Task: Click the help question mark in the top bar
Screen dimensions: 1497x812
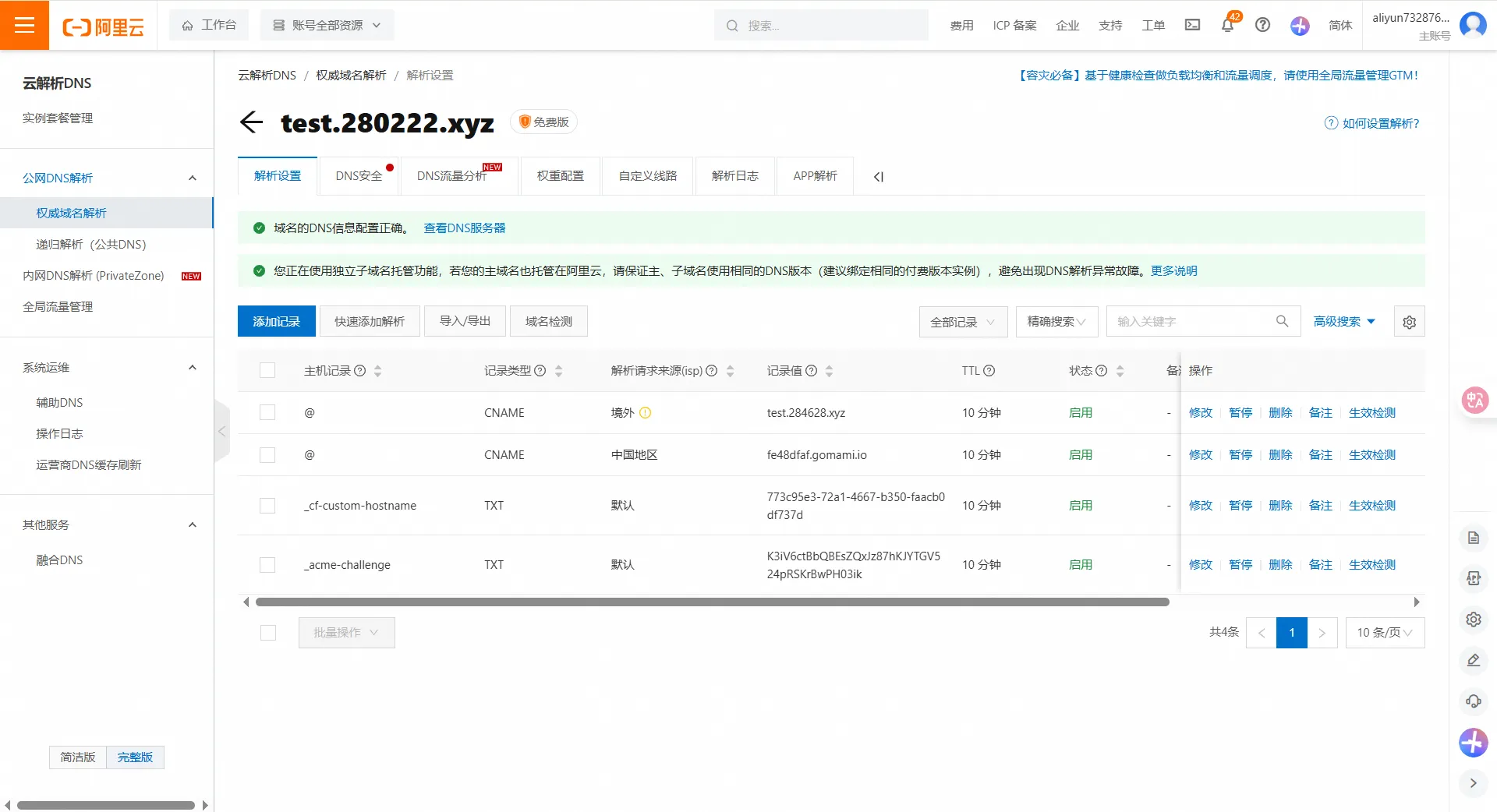Action: [1262, 25]
